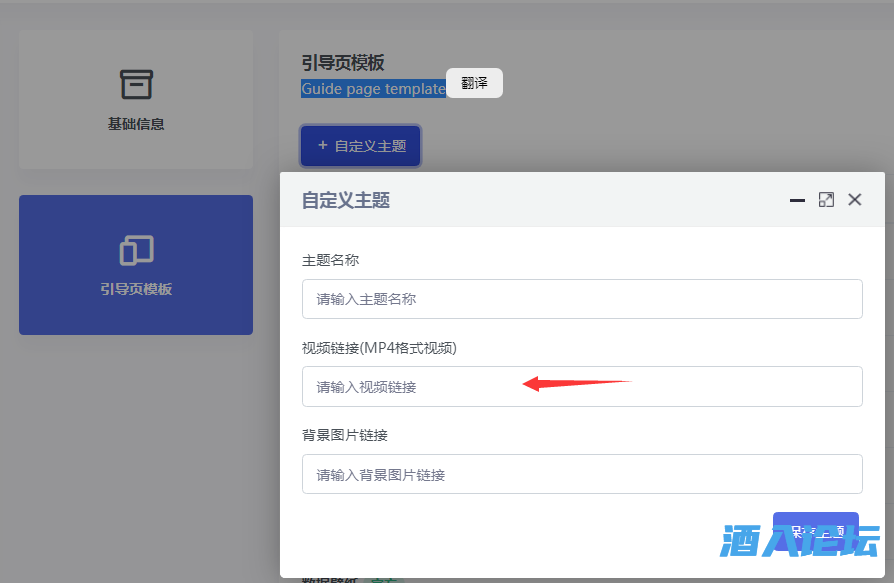This screenshot has height=583, width=894.
Task: Switch to the 引导页模板 sidebar section
Action: [x=135, y=265]
